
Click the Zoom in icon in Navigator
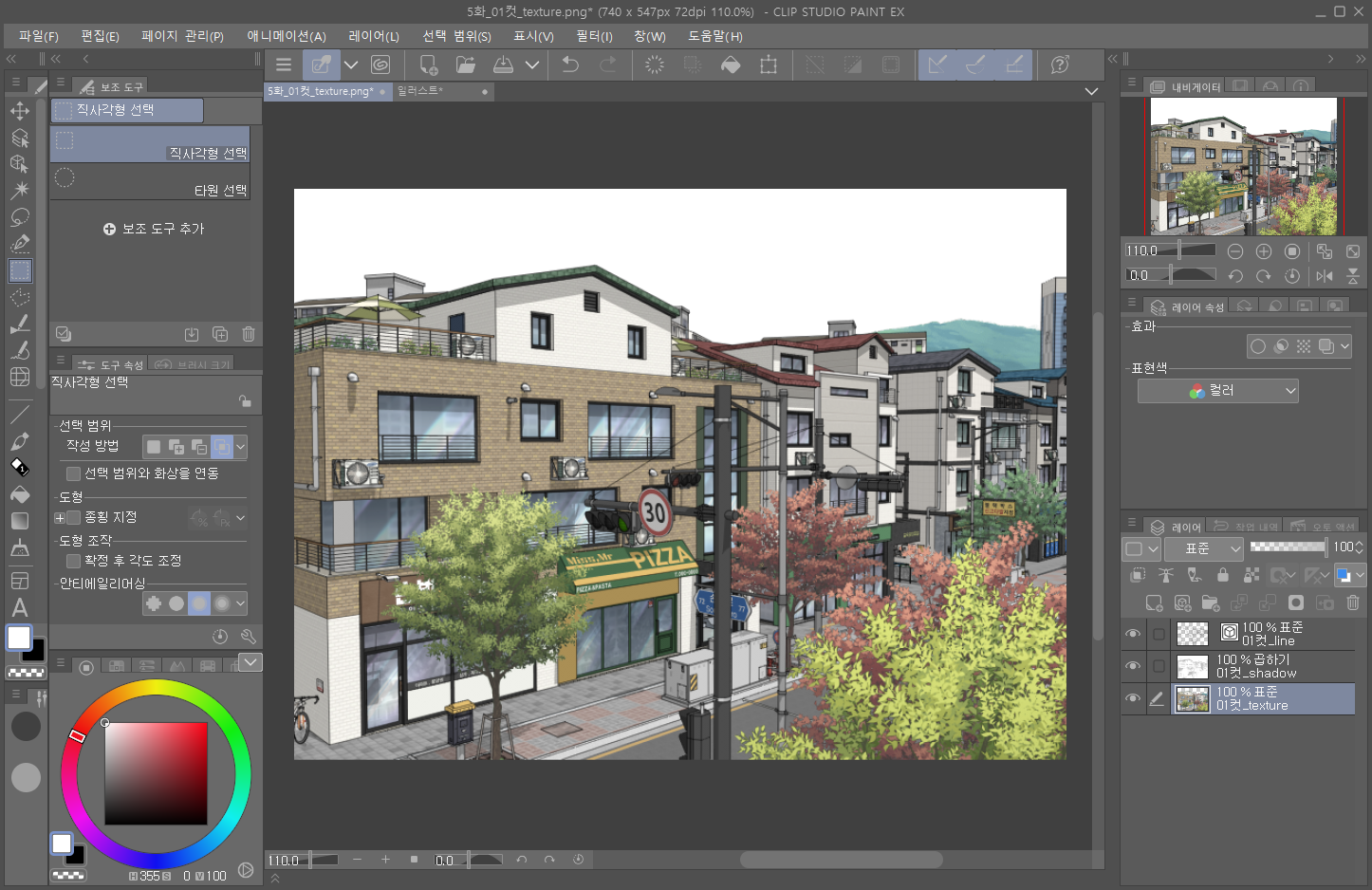[x=1264, y=251]
